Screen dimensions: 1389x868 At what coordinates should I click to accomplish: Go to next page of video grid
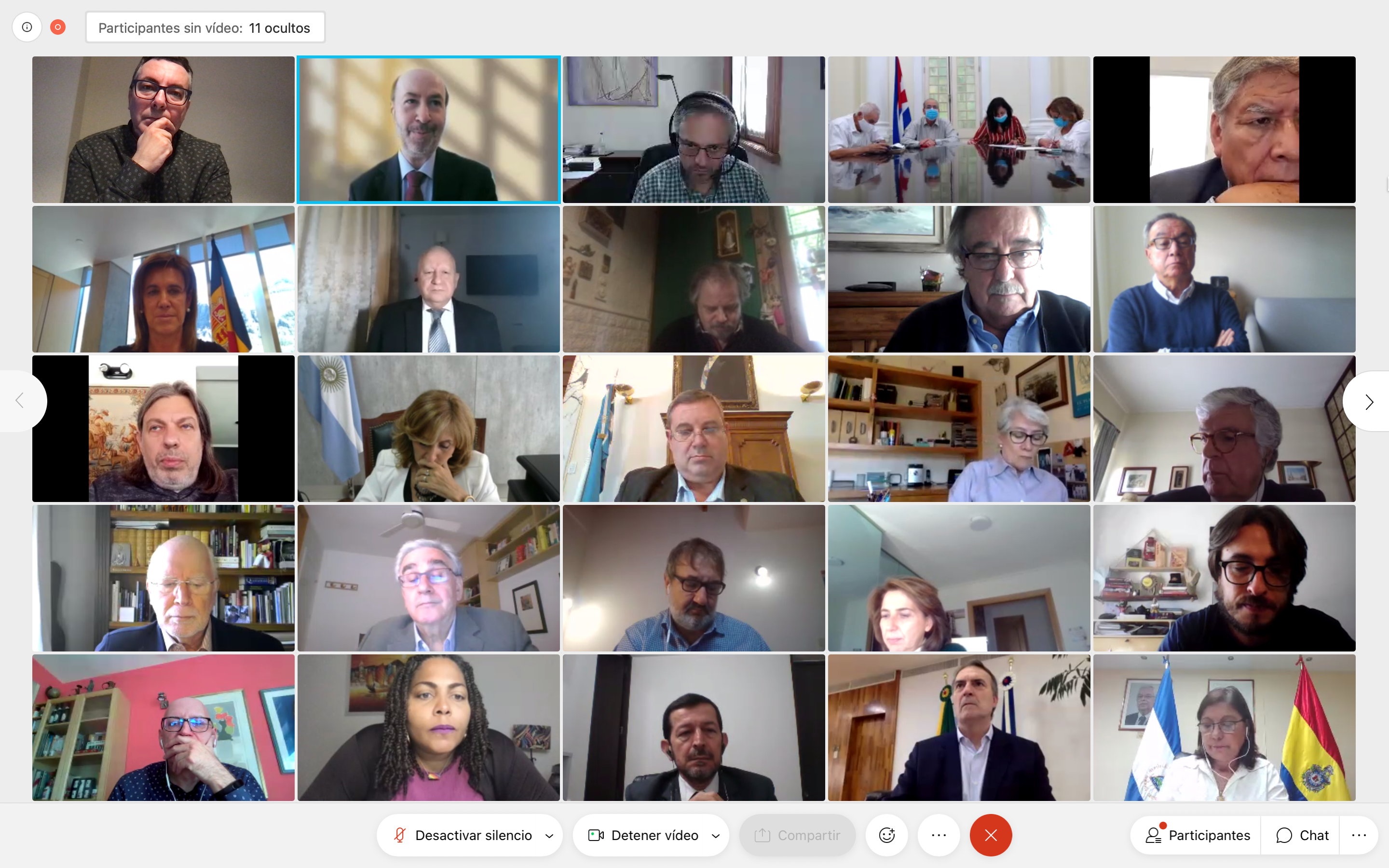pos(1369,401)
